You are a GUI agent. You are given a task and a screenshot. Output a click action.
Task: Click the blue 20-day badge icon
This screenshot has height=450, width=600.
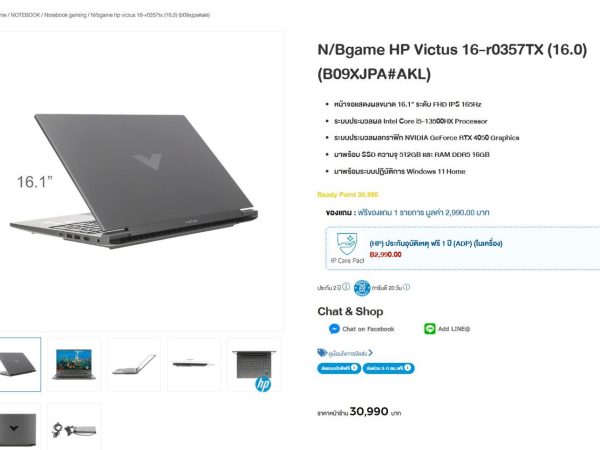tap(362, 288)
